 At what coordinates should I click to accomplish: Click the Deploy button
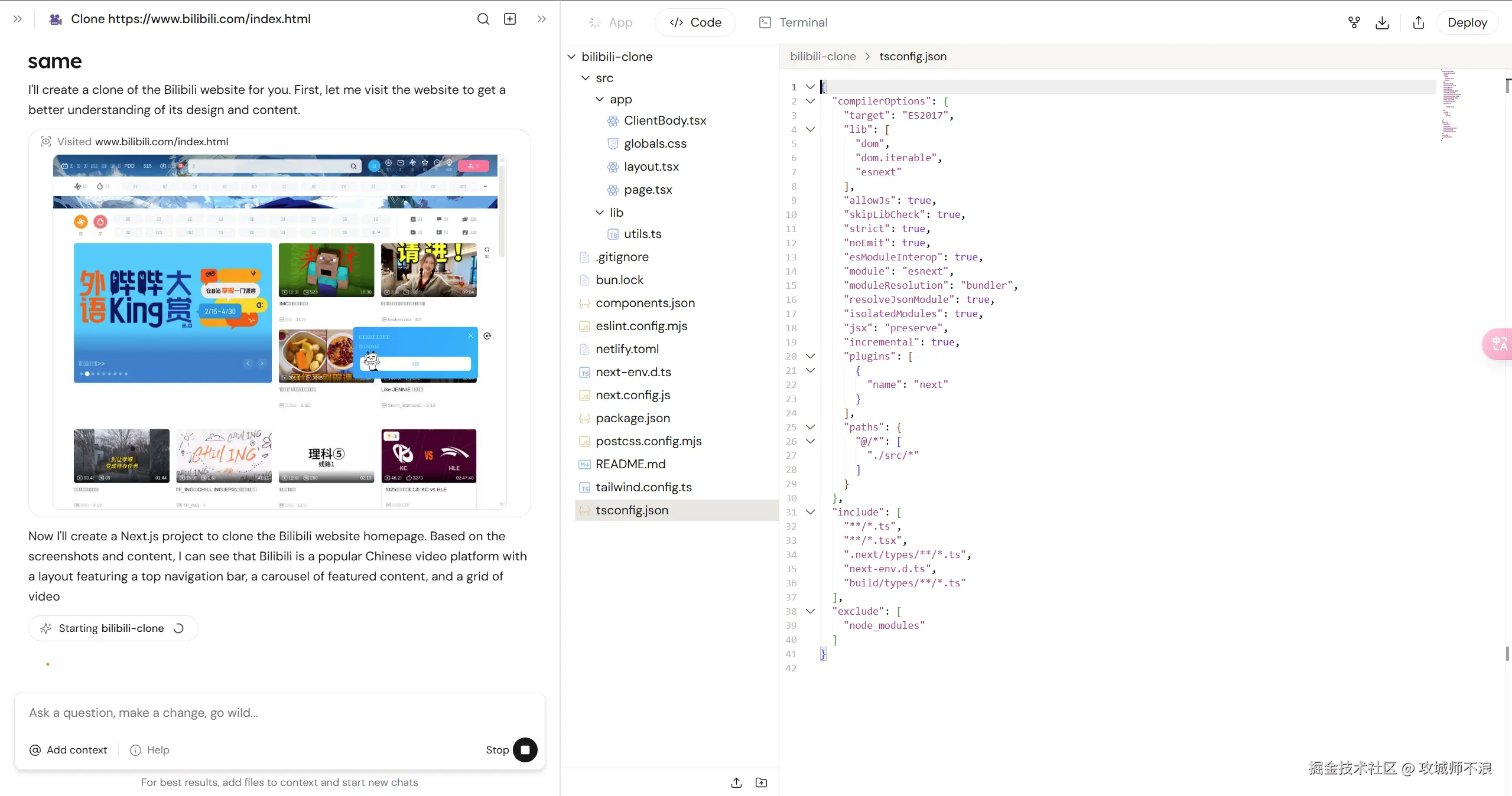pos(1467,22)
